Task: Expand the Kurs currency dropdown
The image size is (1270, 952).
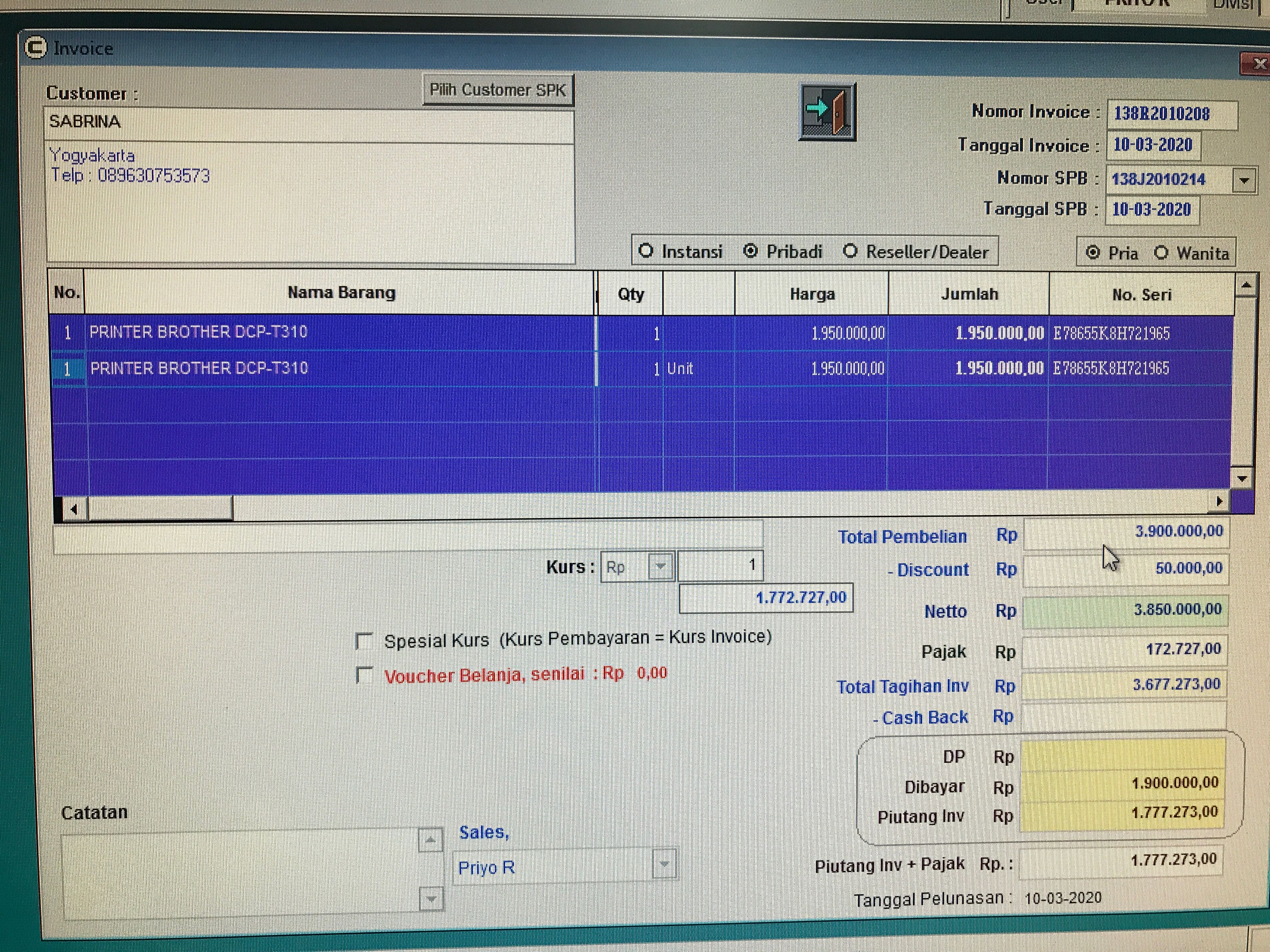Action: (x=660, y=566)
